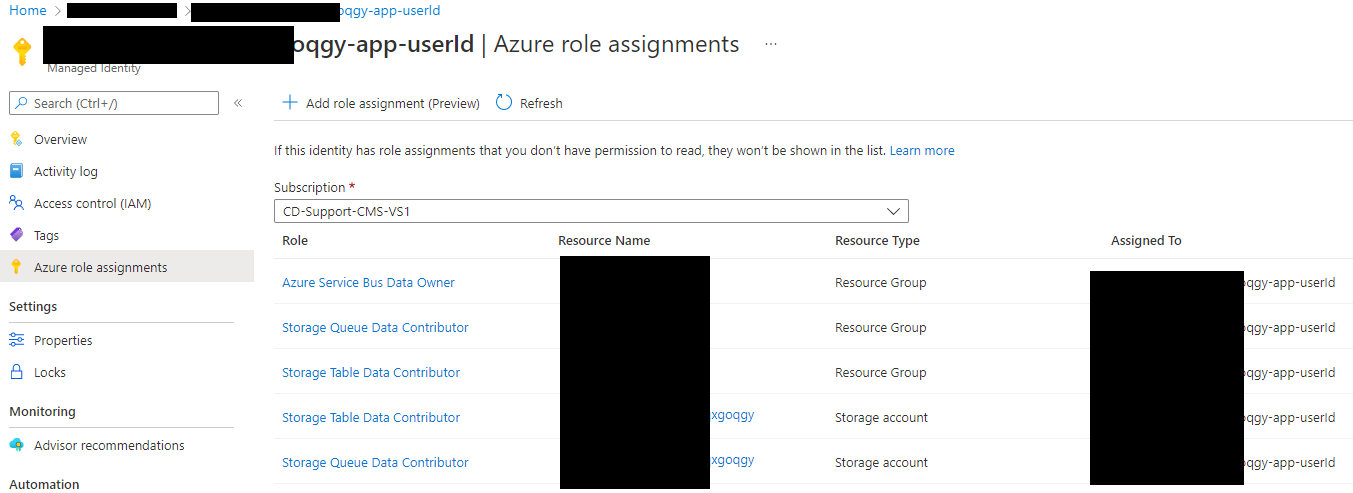
Task: Click Resource Group type in Service Bus row
Action: 881,283
